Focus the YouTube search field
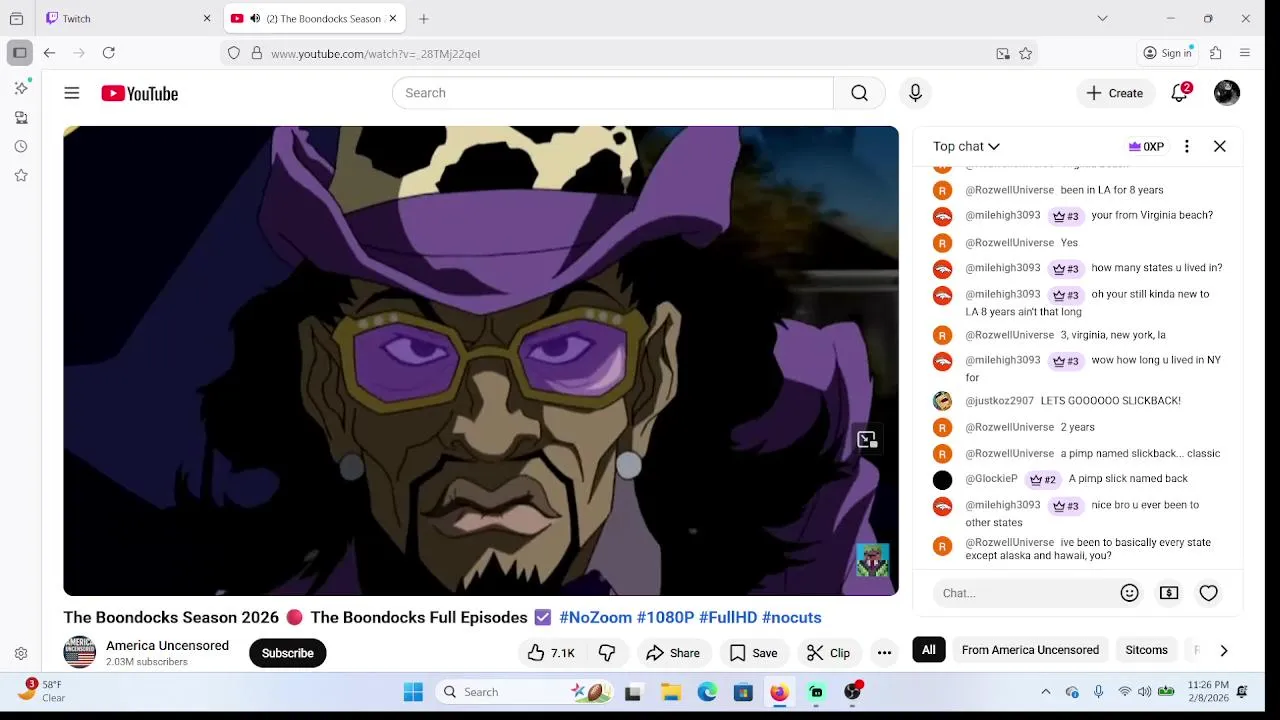The height and width of the screenshot is (720, 1280). click(613, 93)
